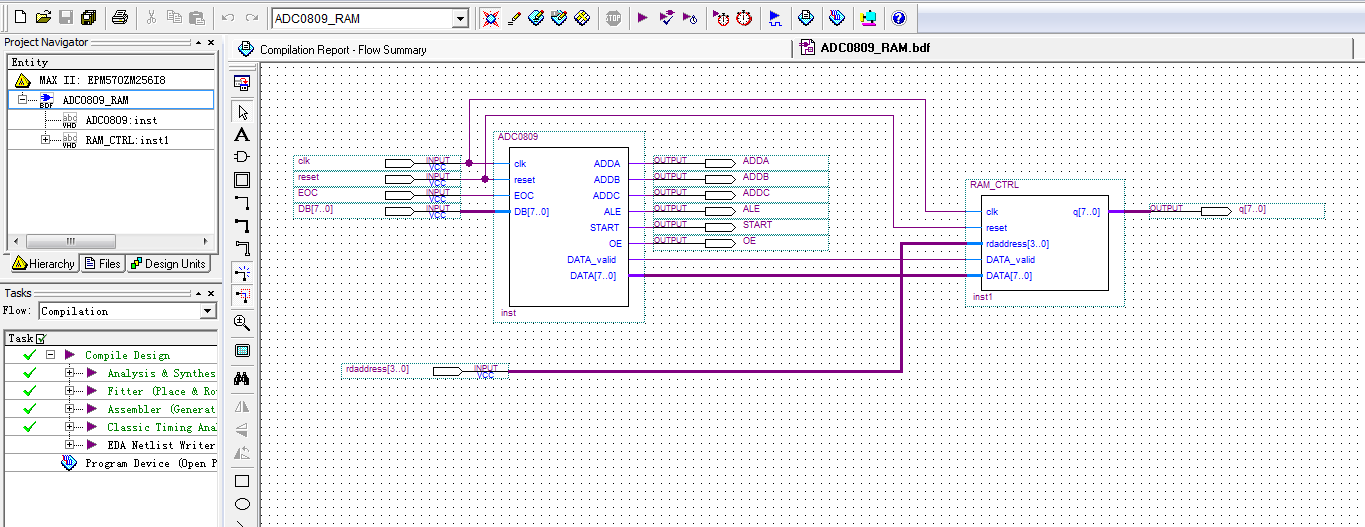Screen dimensions: 1365x527
Task: Click the Print icon
Action: [x=120, y=18]
